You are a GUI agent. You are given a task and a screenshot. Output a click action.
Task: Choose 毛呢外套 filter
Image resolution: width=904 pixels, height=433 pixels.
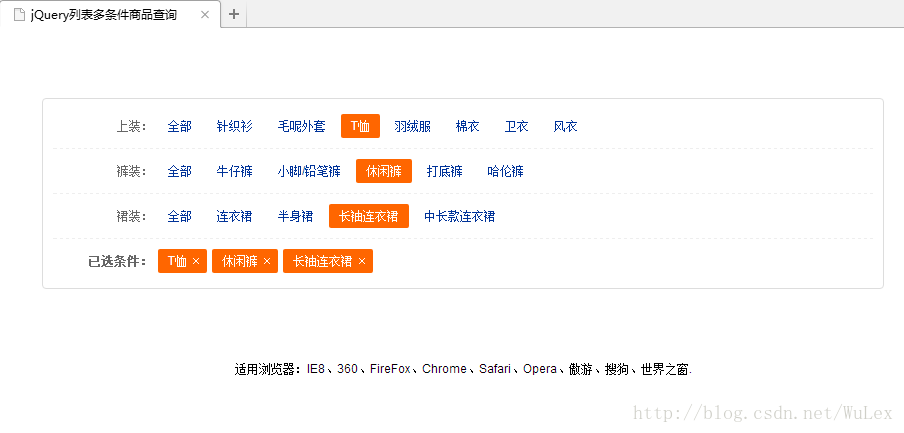click(302, 126)
